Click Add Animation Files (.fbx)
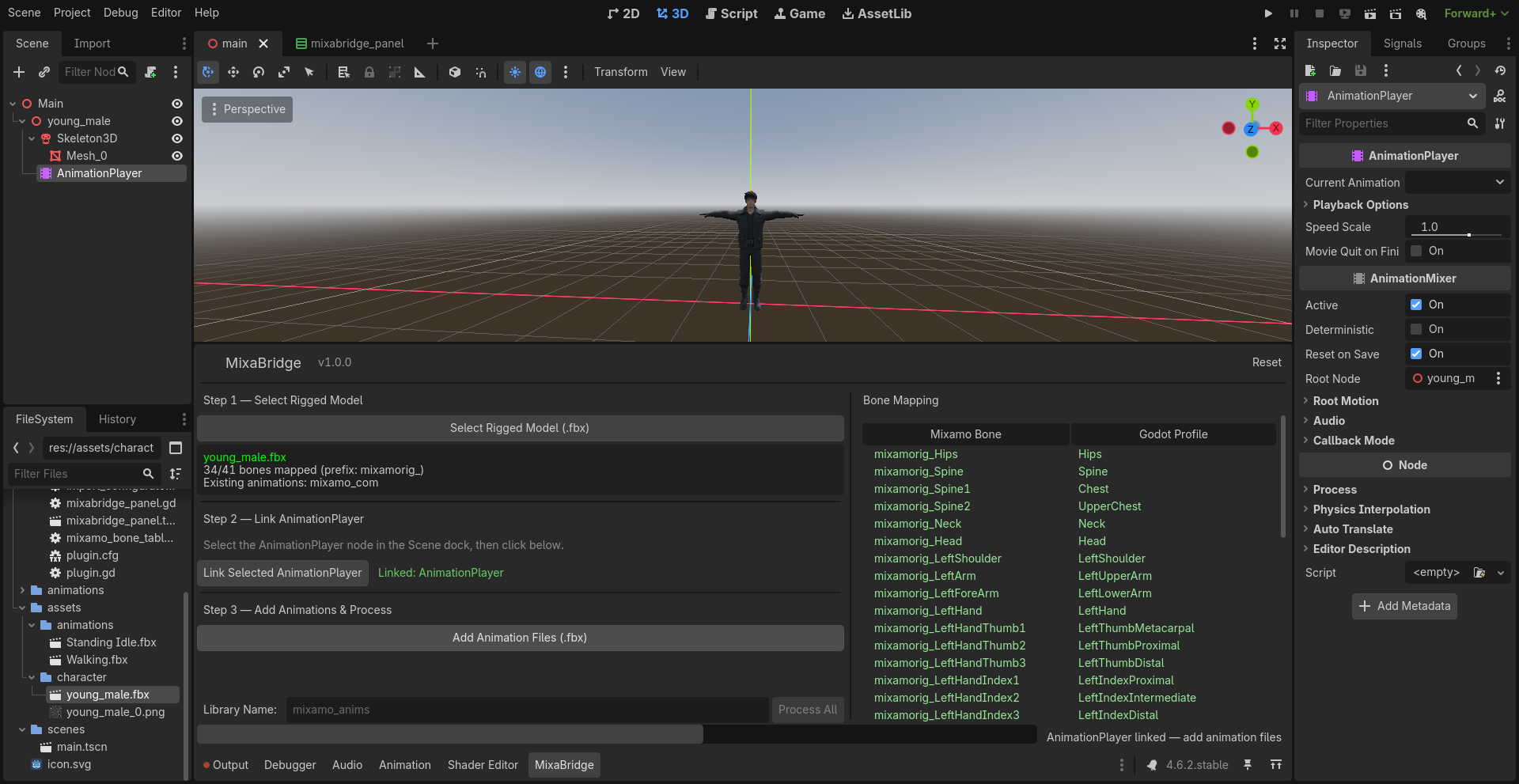 tap(520, 637)
